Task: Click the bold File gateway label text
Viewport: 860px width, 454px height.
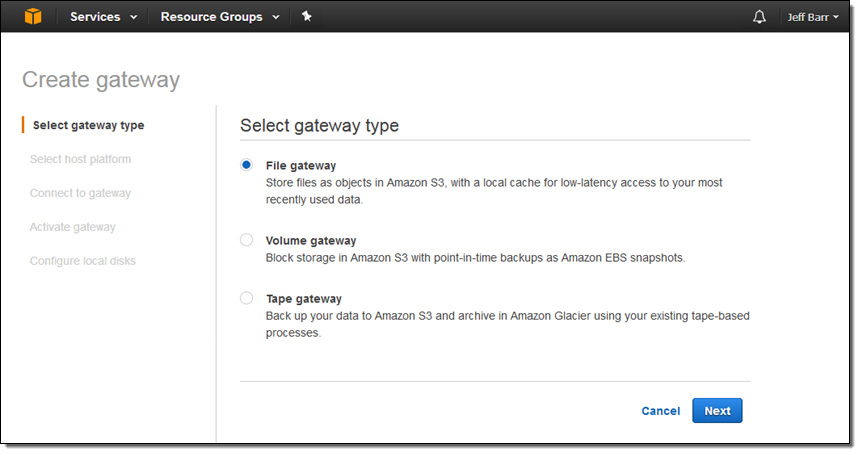Action: coord(300,166)
